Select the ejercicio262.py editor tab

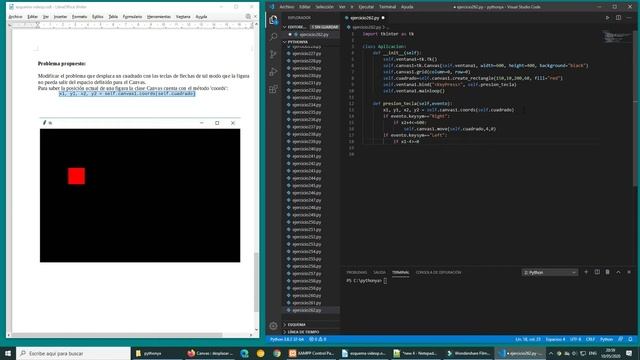364,18
